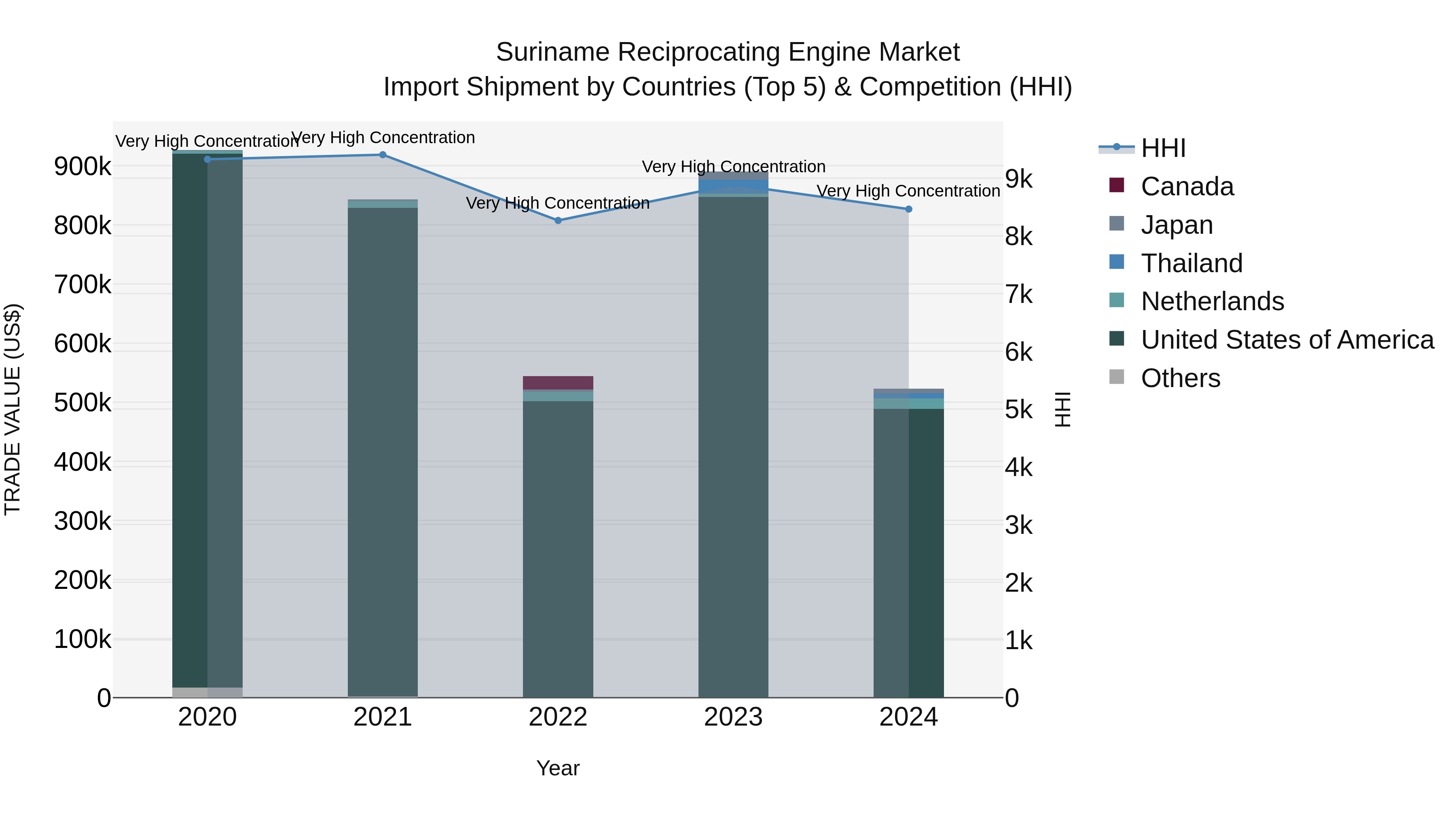Screen dimensions: 1456x819
Task: Click the Others grey legend swatch
Action: click(x=1117, y=377)
